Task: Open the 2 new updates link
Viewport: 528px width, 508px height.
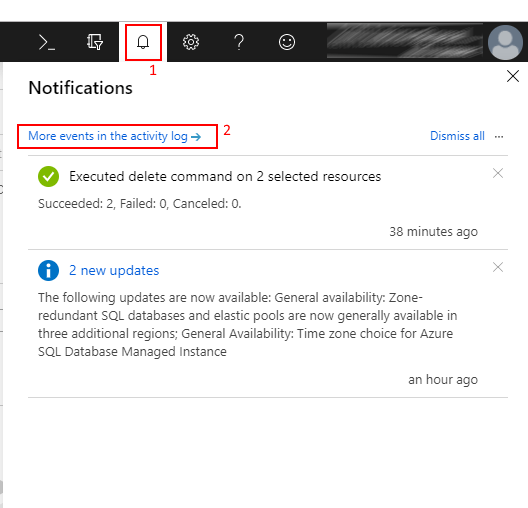Action: click(114, 271)
